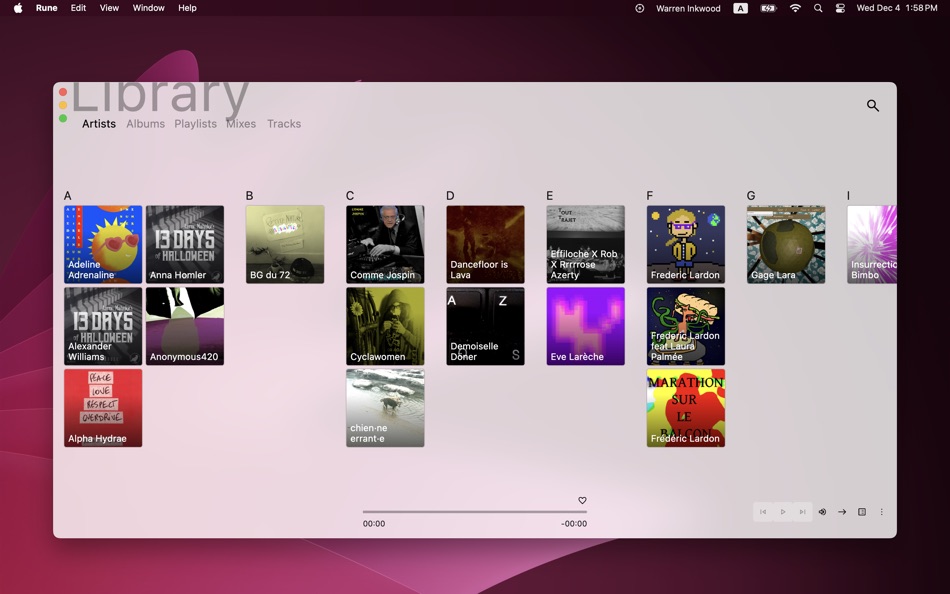Open Eve Larèche artist tile
Screen dimensions: 950x594
pos(585,326)
